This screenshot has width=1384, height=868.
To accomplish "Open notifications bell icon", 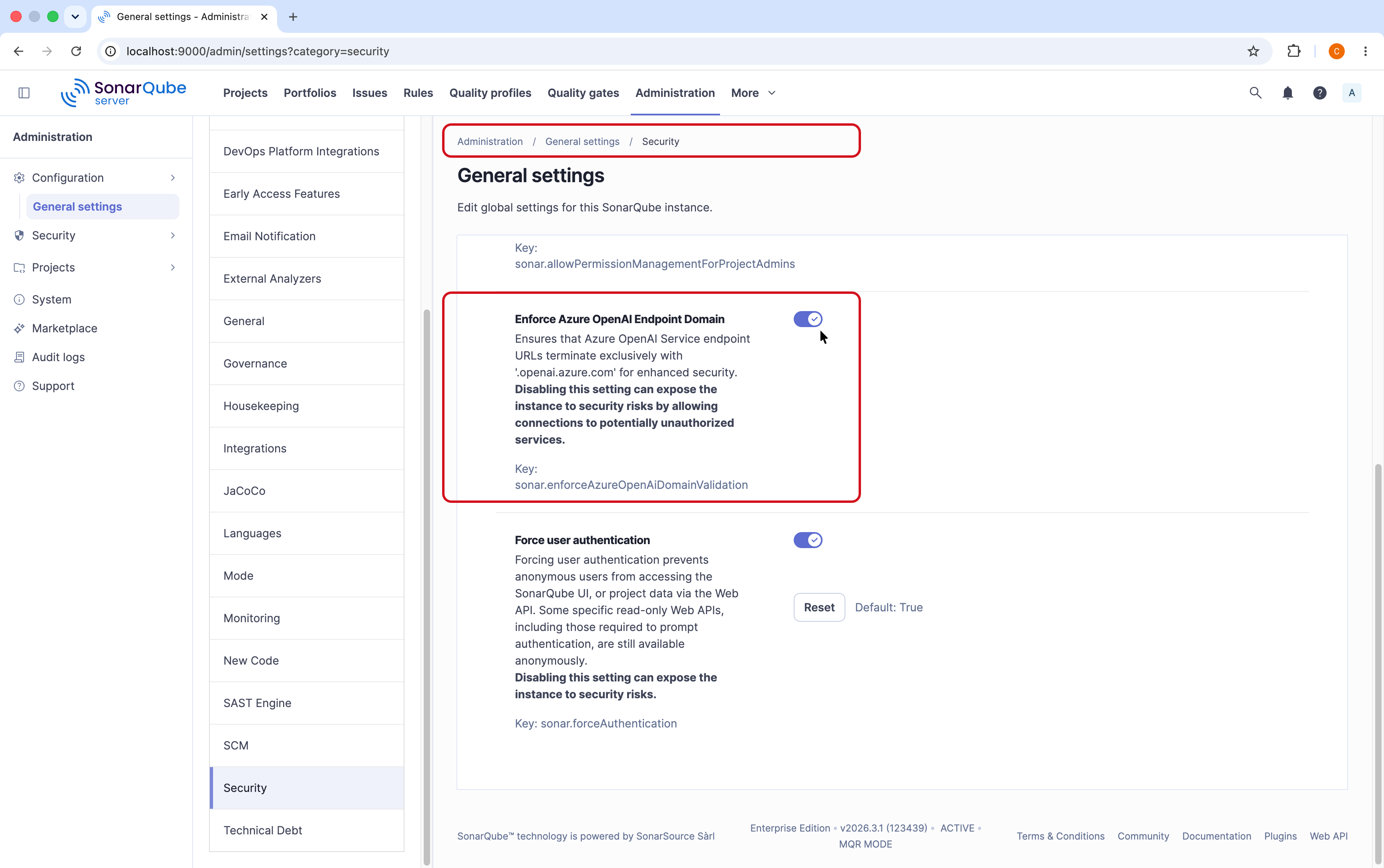I will (x=1287, y=93).
